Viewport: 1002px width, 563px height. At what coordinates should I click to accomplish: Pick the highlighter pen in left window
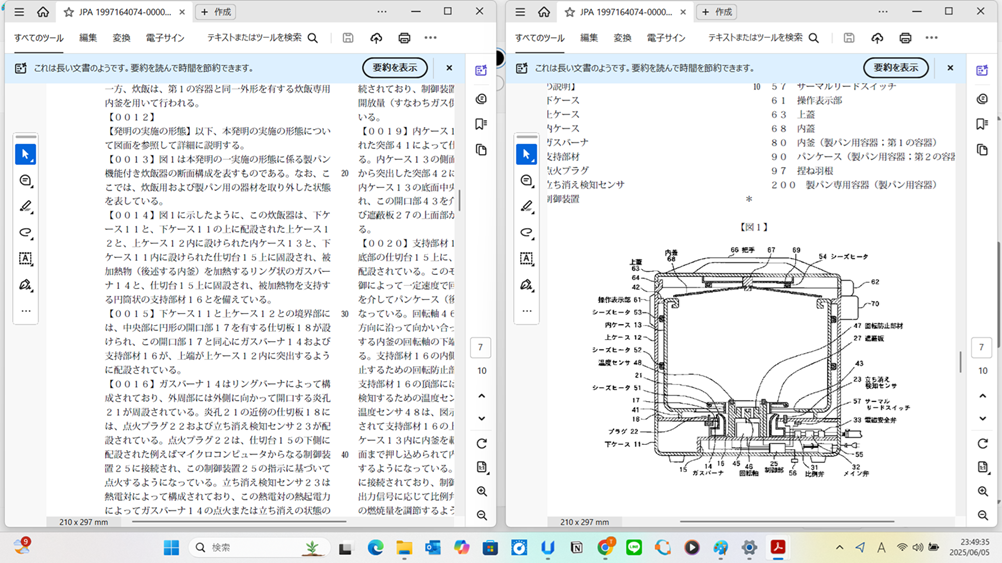[26, 206]
